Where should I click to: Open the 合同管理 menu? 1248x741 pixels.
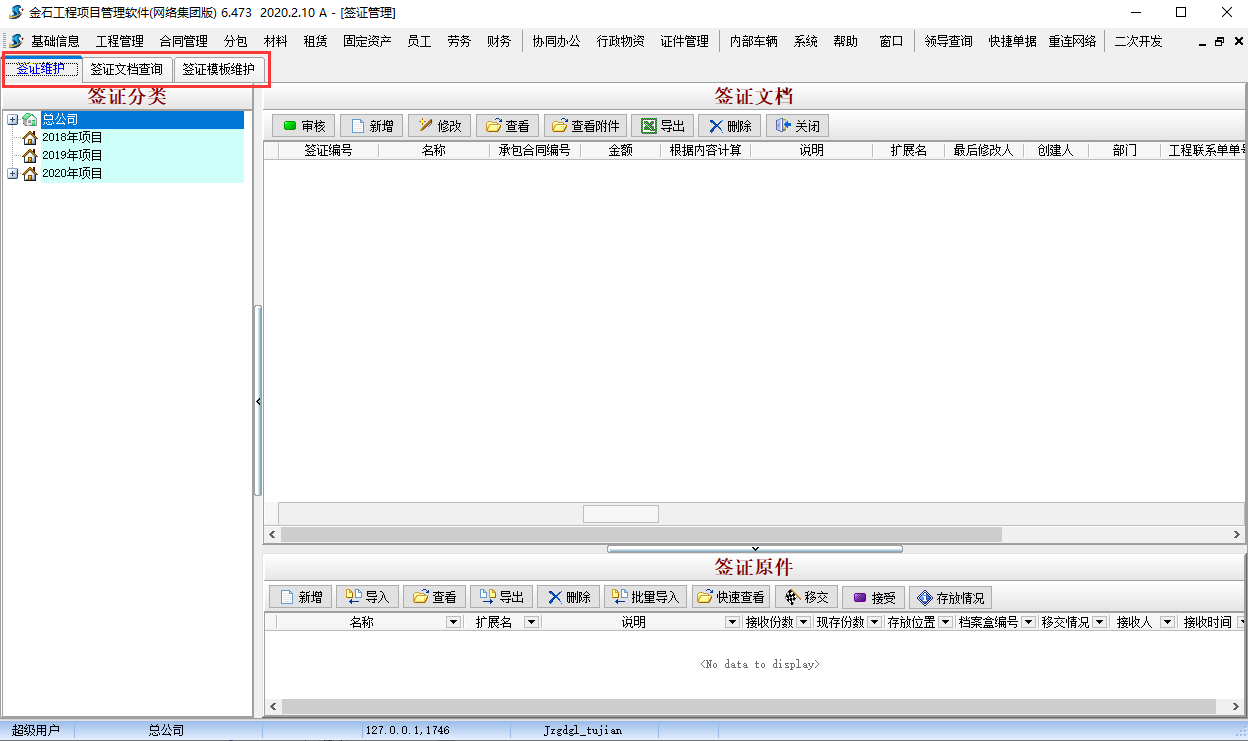[183, 41]
